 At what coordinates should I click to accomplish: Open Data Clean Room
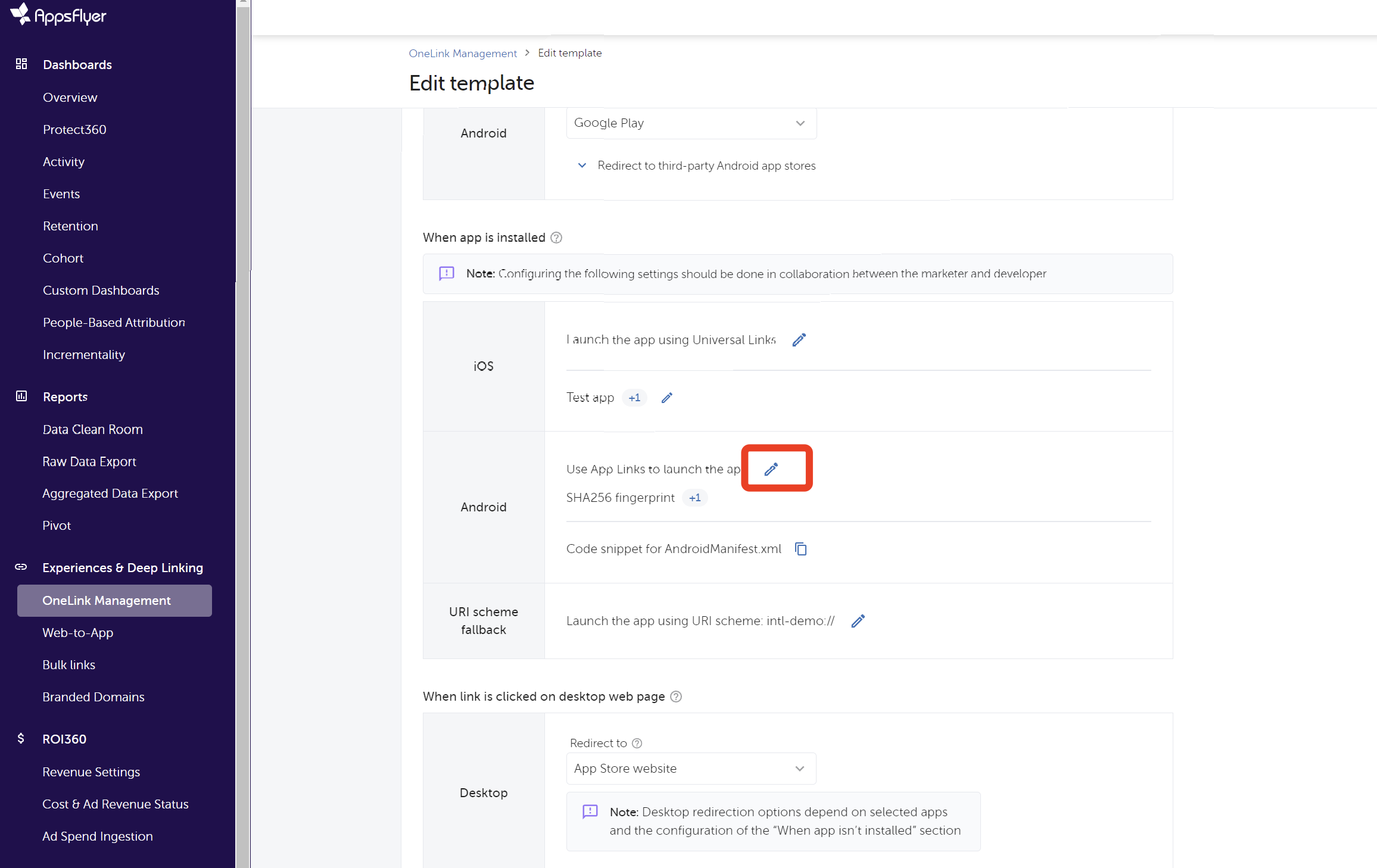click(x=92, y=429)
